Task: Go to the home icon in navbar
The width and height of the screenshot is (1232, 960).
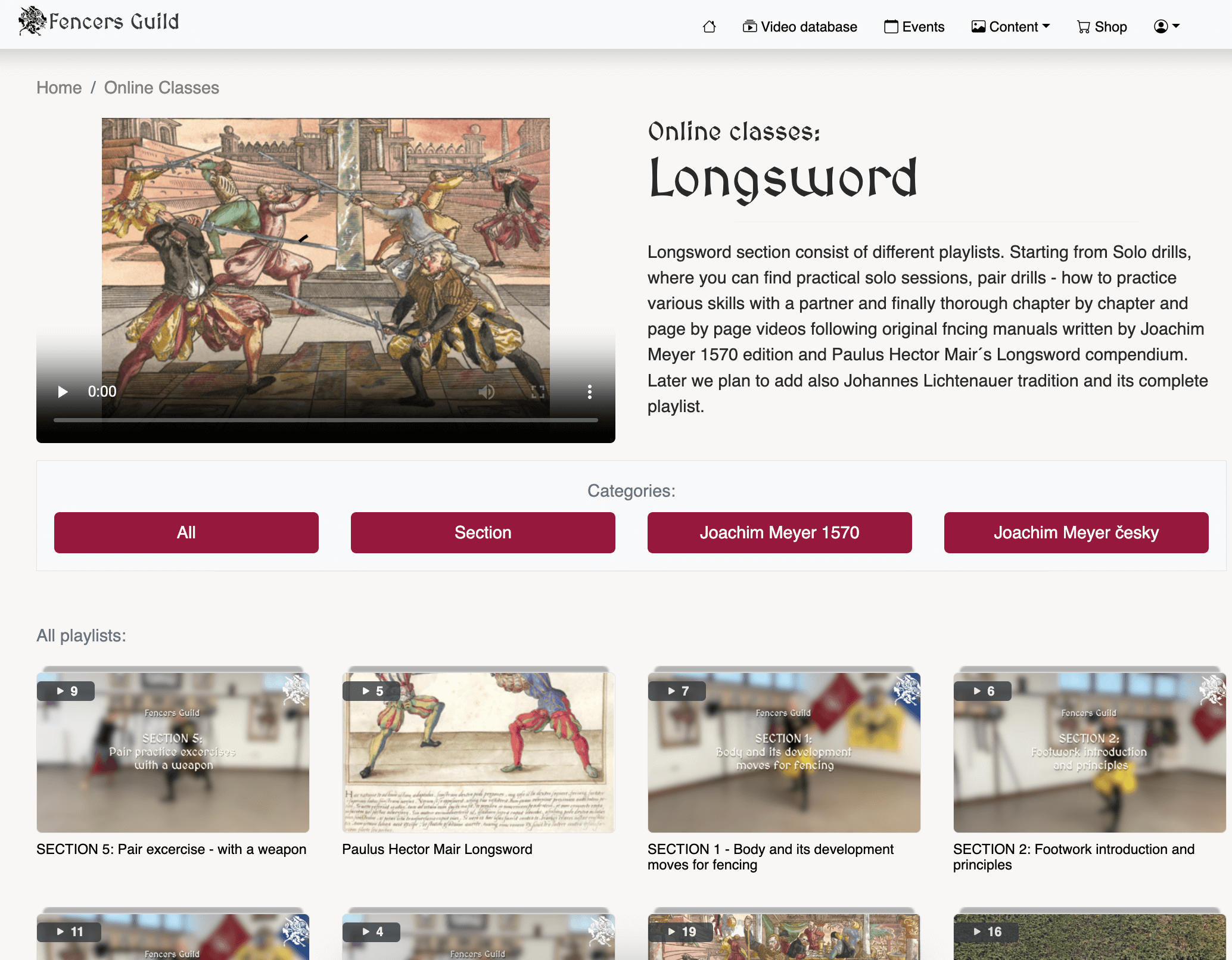Action: click(x=709, y=27)
